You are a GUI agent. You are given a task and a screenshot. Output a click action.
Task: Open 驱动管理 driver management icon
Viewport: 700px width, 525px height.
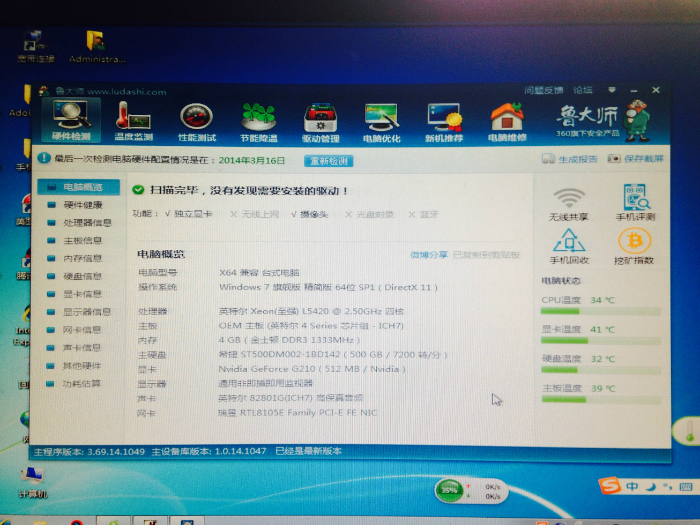(x=320, y=119)
